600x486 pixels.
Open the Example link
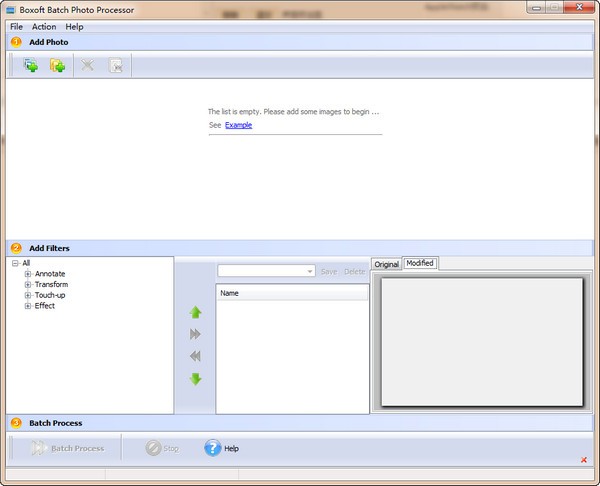[x=238, y=125]
